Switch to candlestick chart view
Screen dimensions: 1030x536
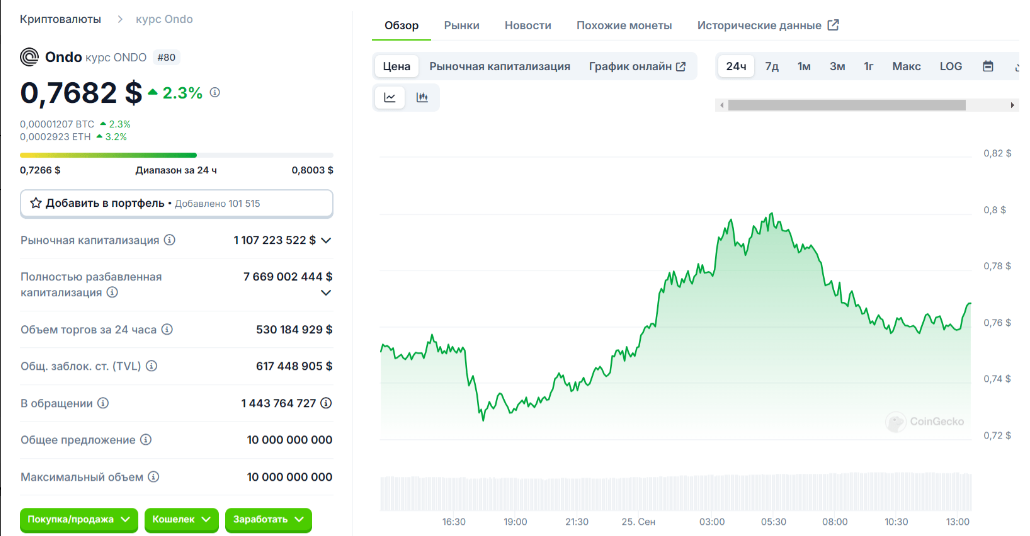tap(422, 97)
